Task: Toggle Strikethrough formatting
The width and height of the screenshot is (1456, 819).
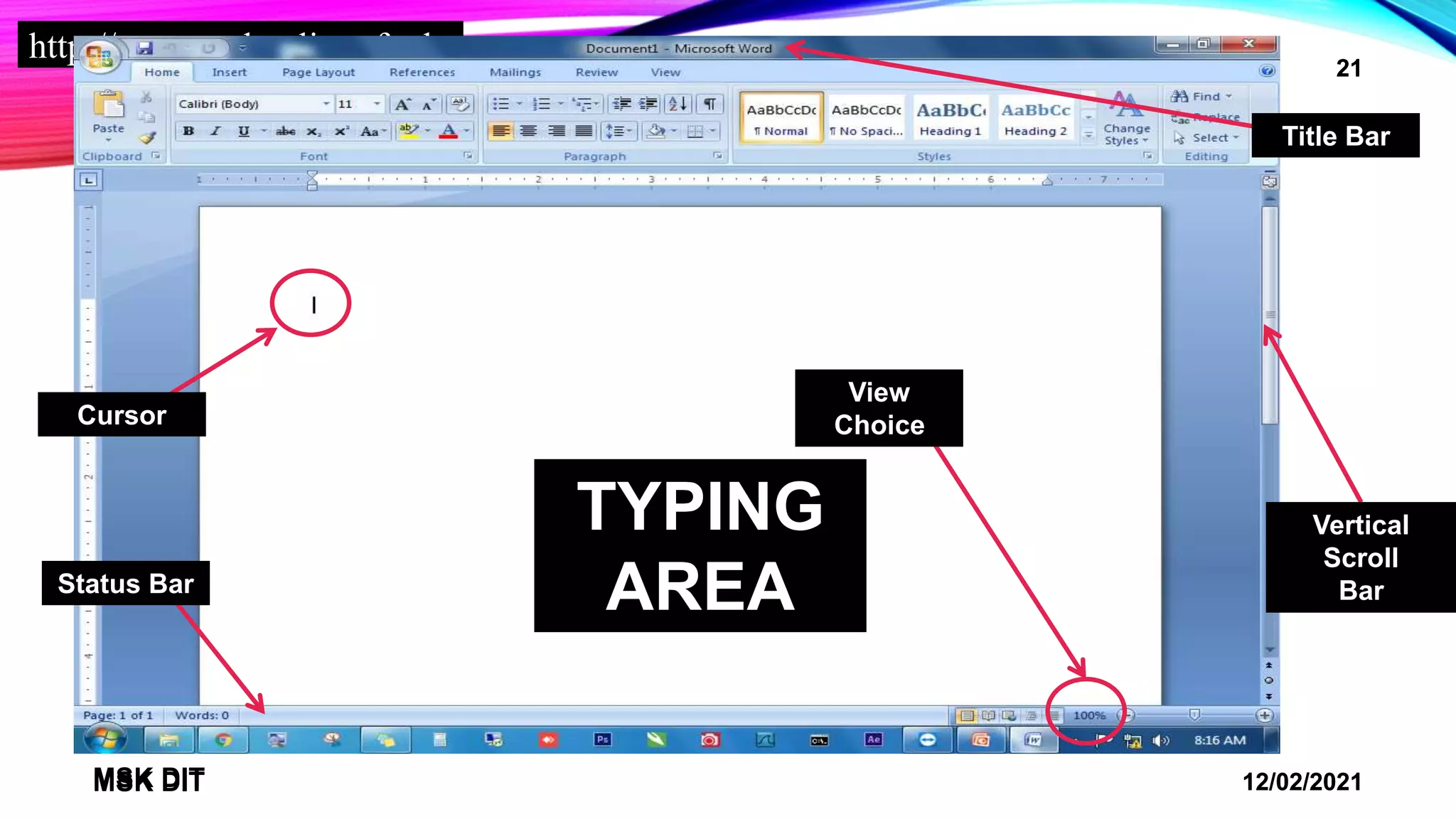Action: (286, 131)
